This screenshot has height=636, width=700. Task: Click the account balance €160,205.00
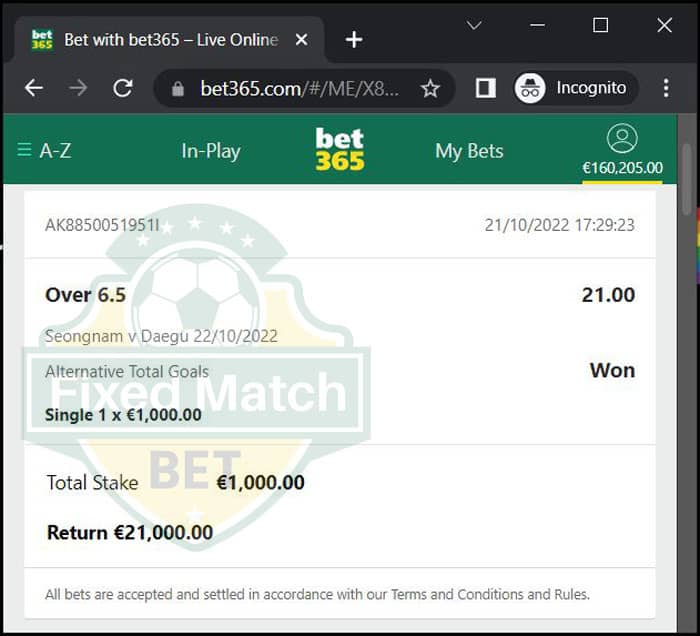point(622,168)
